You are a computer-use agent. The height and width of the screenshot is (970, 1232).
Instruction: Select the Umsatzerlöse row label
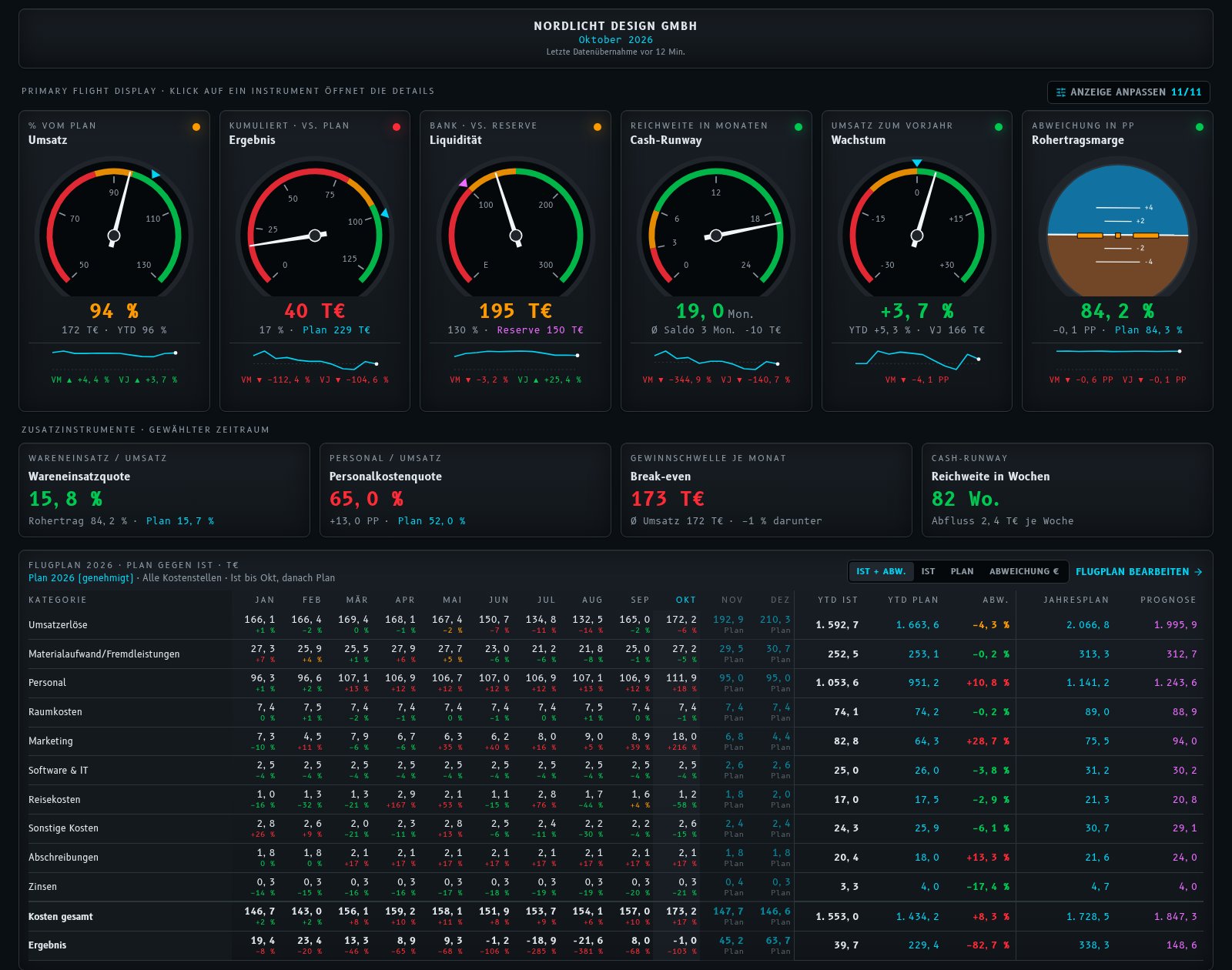coord(58,625)
